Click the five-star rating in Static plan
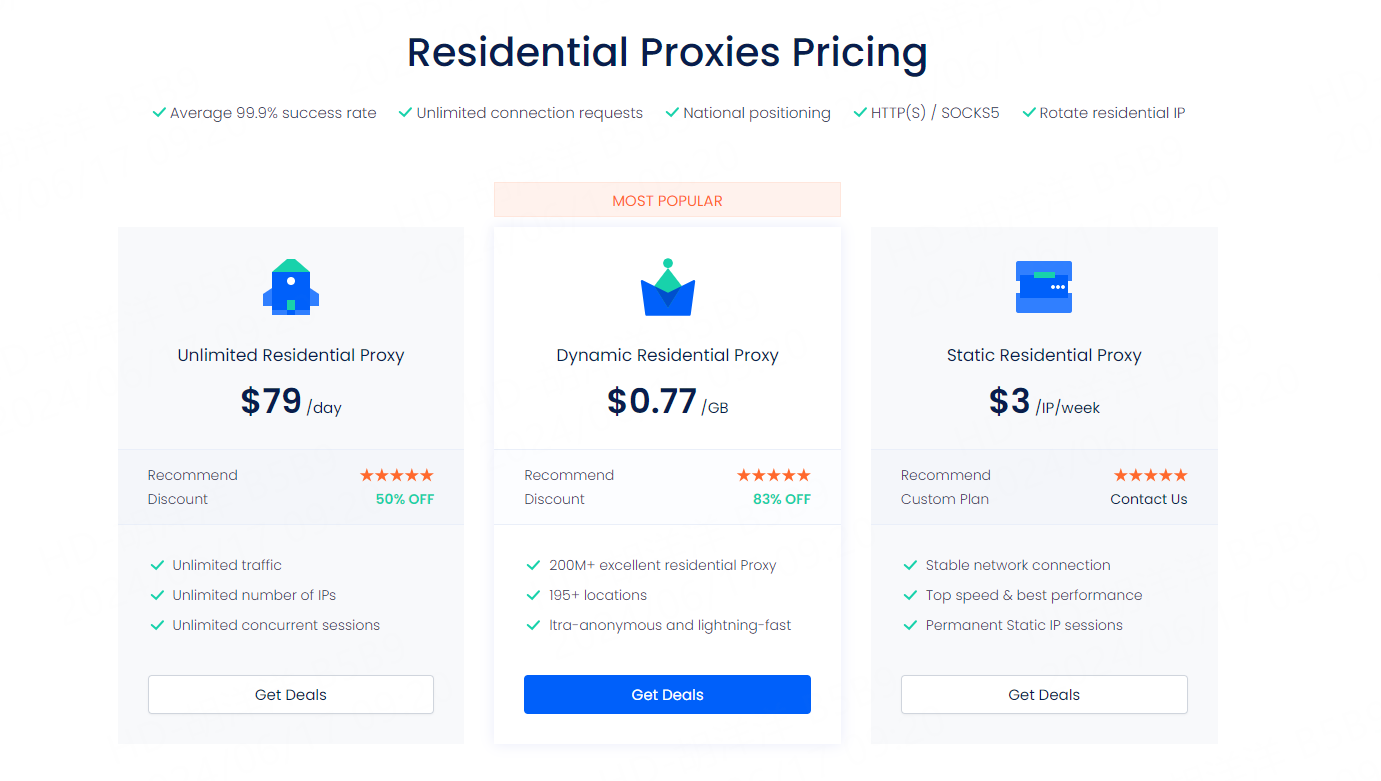 [1151, 475]
